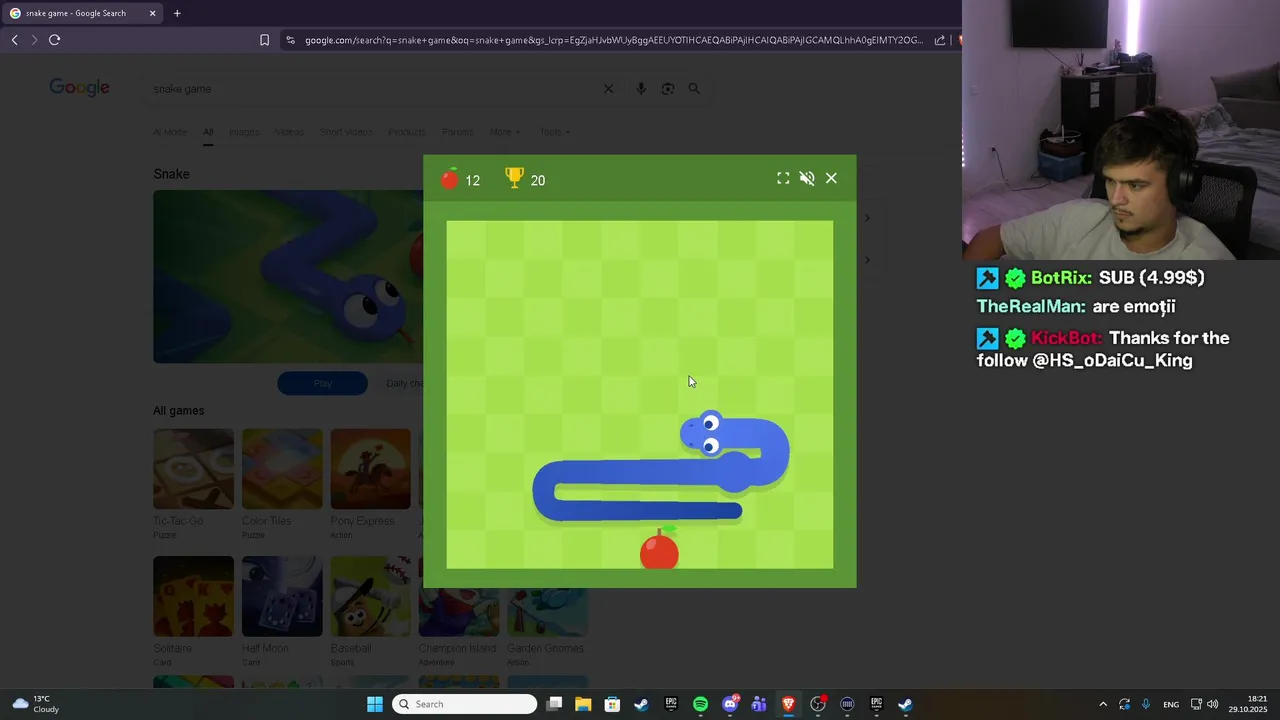This screenshot has width=1280, height=720.
Task: Start voice search with microphone
Action: tap(641, 89)
